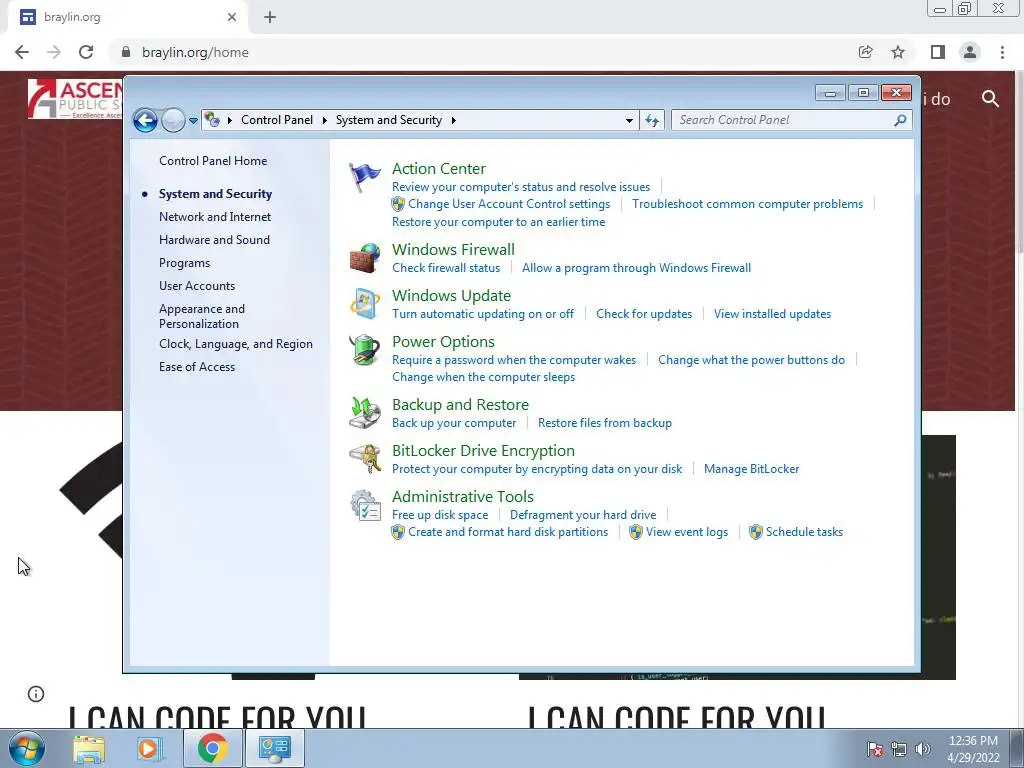Open the recent pages dropdown arrow
Image resolution: width=1024 pixels, height=768 pixels.
tap(193, 120)
